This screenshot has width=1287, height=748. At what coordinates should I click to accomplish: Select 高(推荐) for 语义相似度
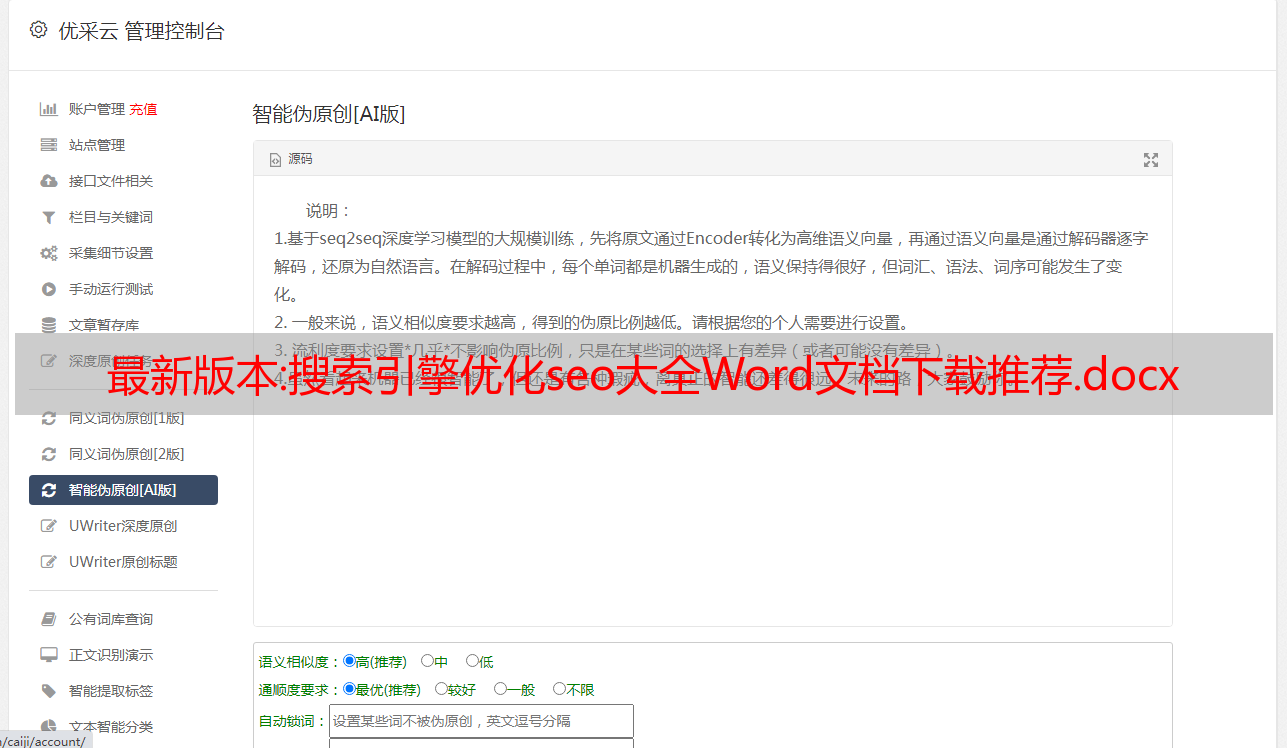[349, 661]
